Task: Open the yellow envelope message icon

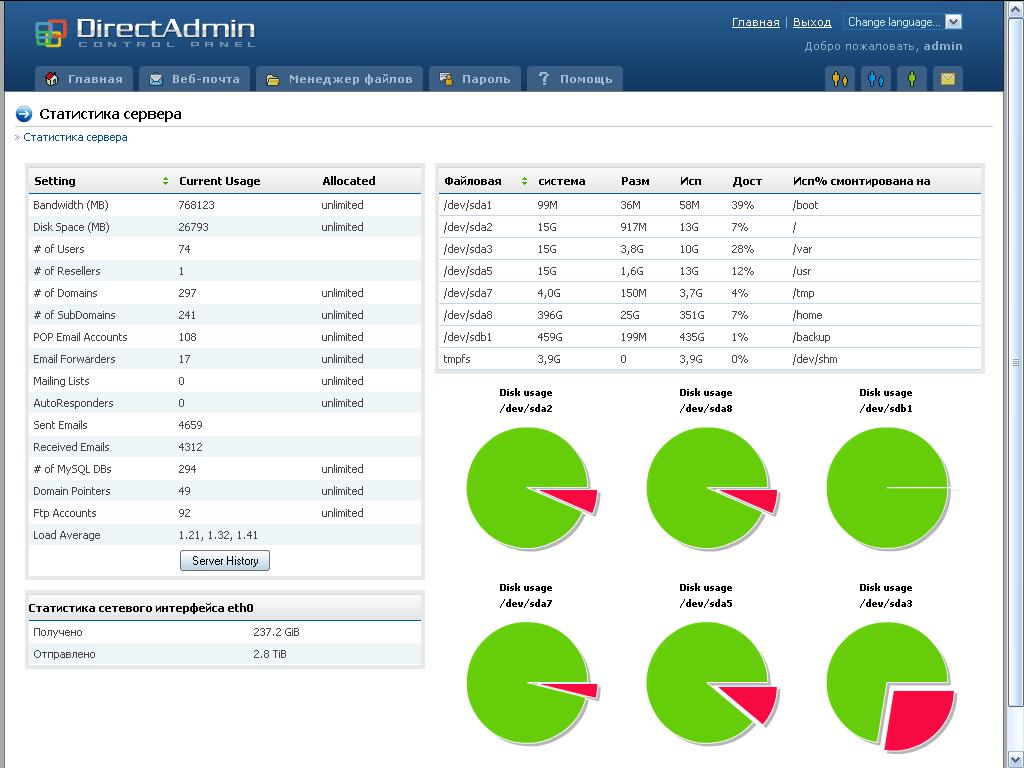Action: coord(948,79)
